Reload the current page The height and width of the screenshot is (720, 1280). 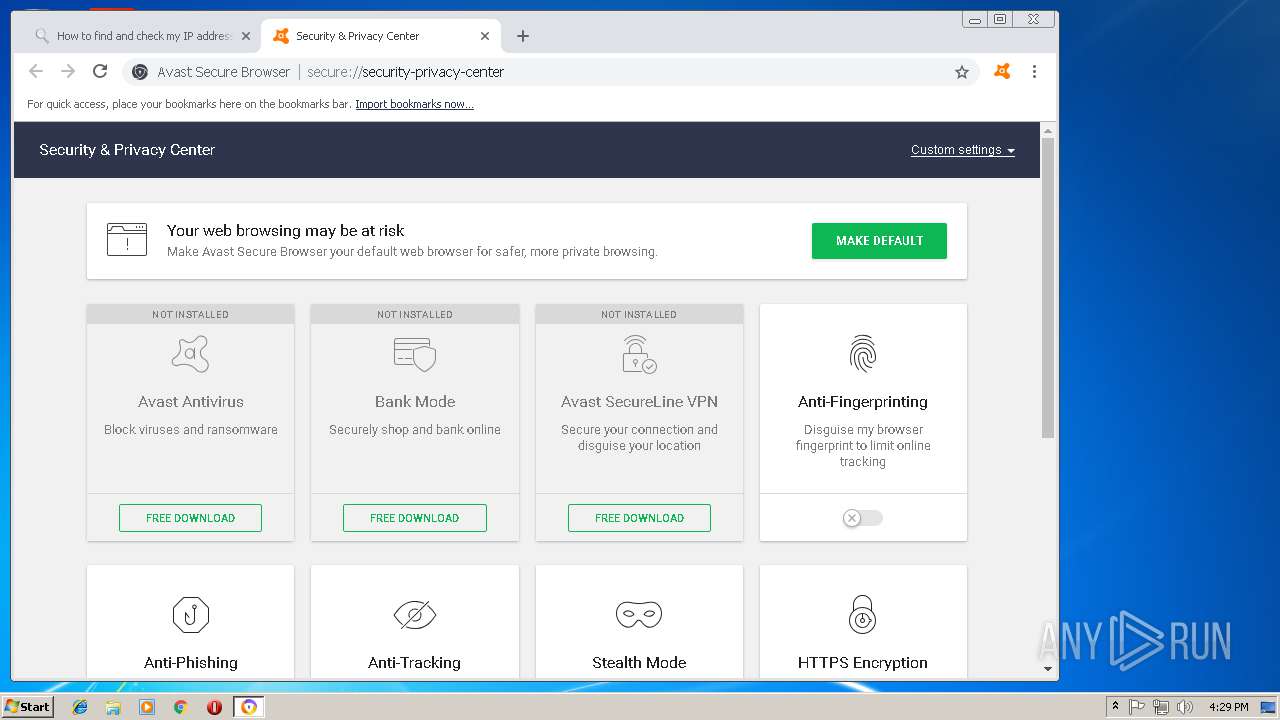click(100, 71)
